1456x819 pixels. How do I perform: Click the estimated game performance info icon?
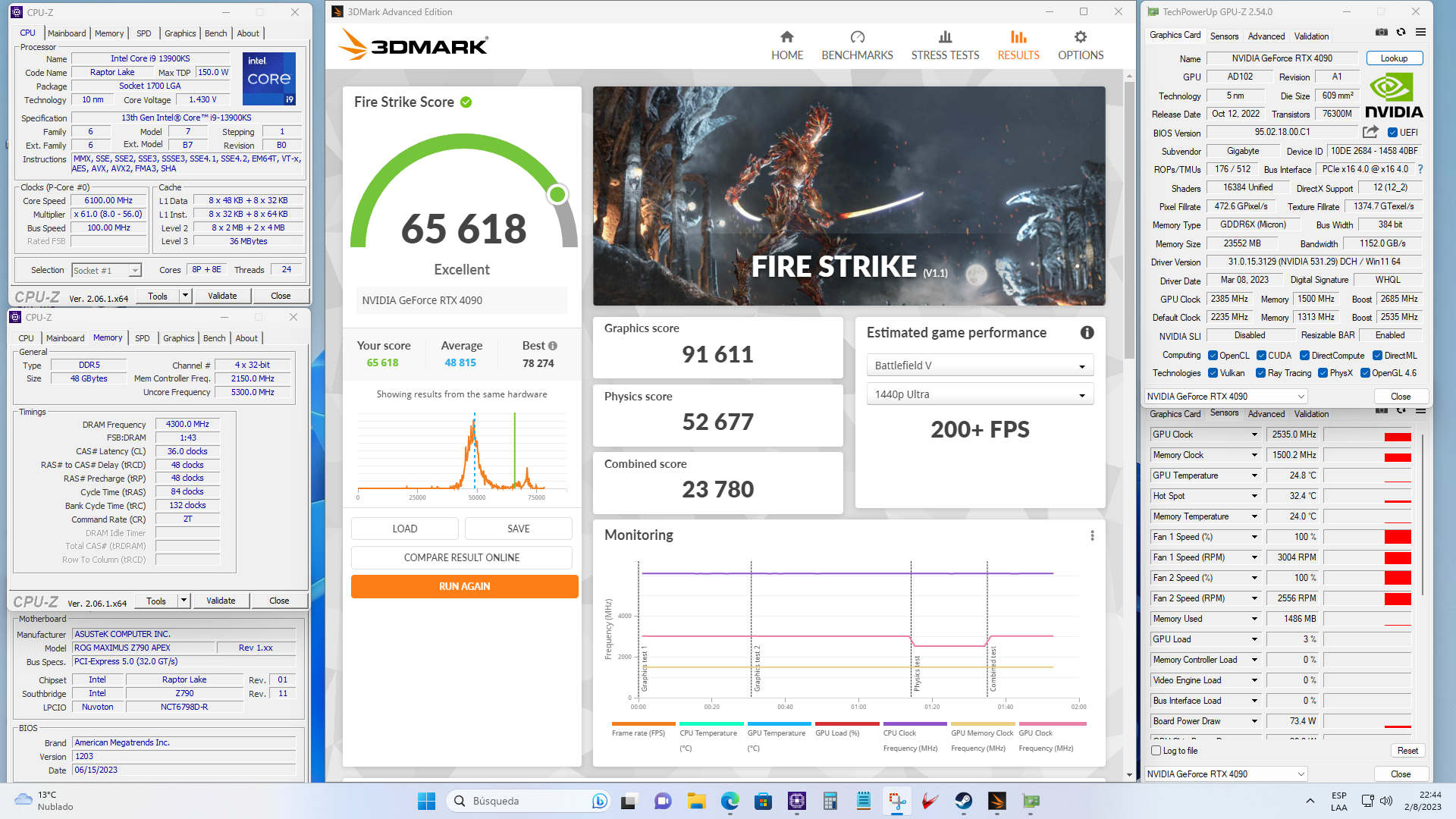point(1087,332)
